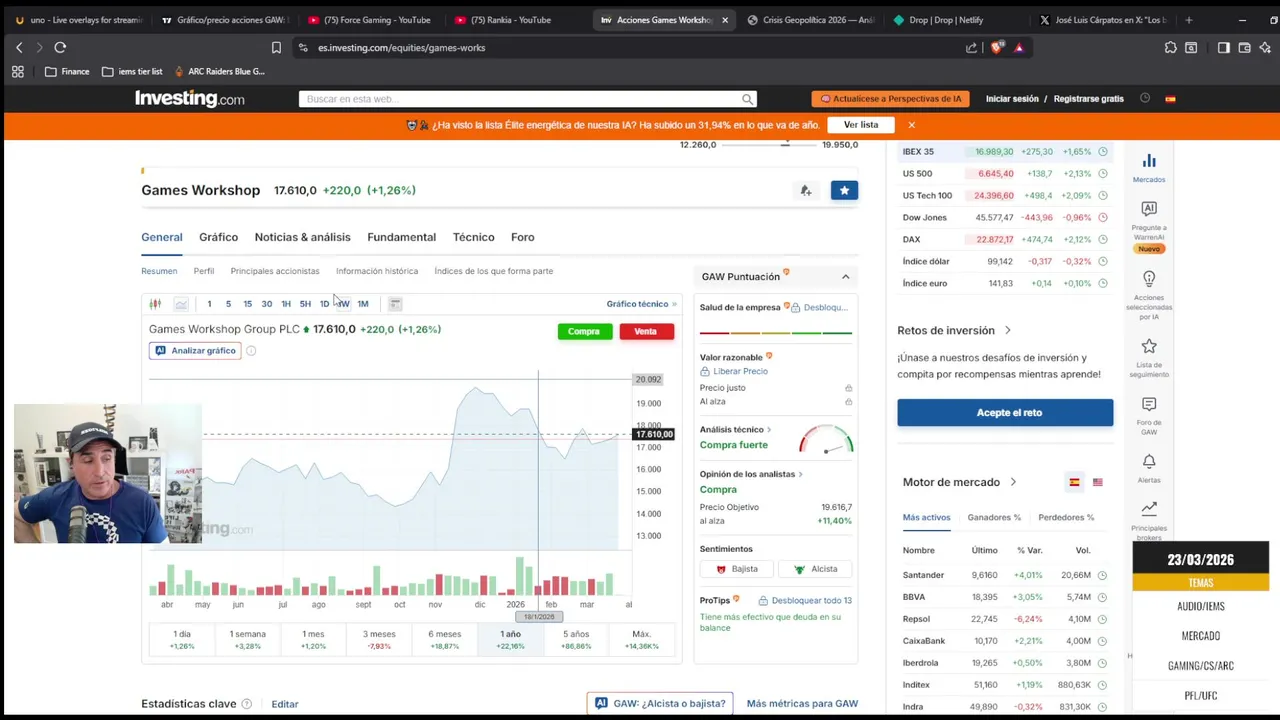
Task: Click the help icon beside Estadísticas clave
Action: (246, 704)
